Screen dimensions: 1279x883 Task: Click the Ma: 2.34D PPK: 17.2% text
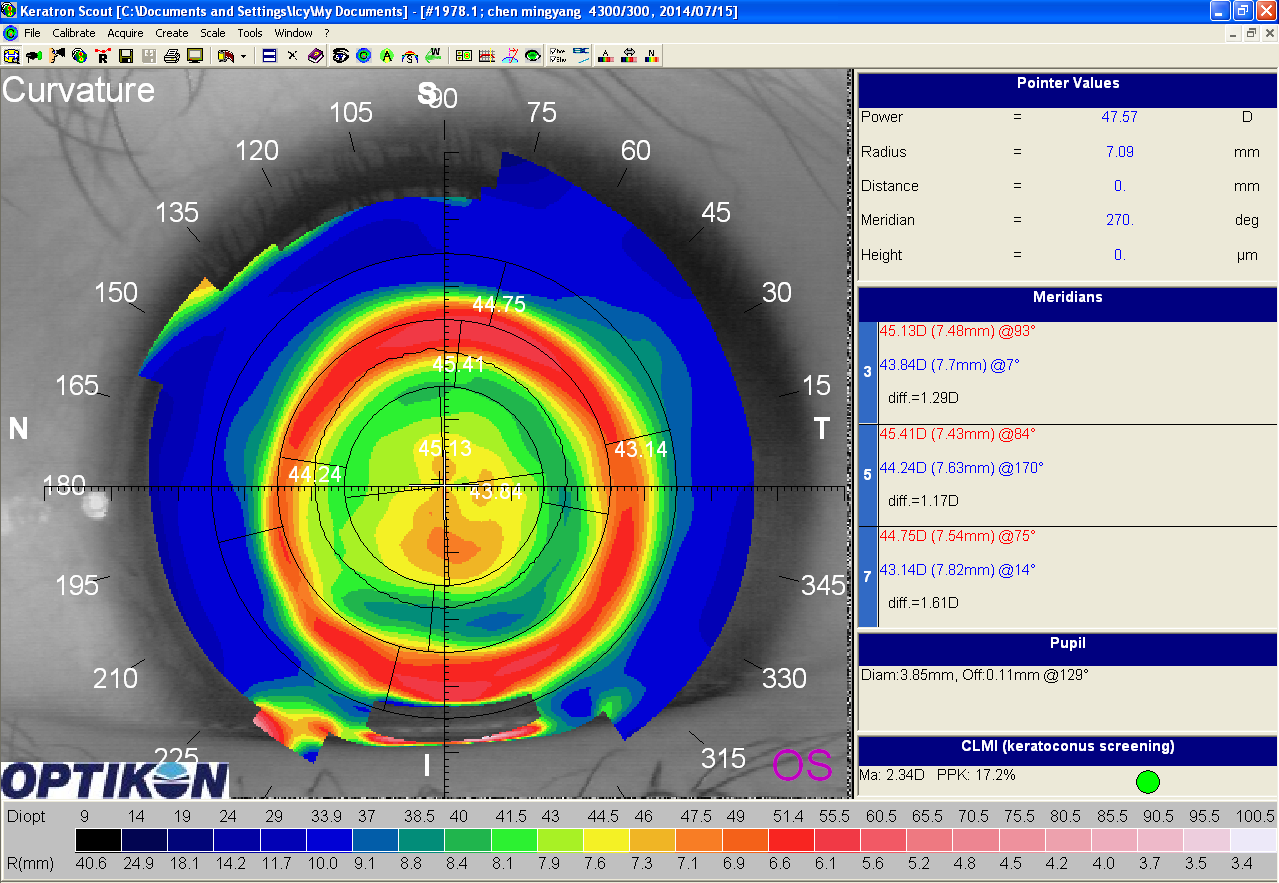937,775
